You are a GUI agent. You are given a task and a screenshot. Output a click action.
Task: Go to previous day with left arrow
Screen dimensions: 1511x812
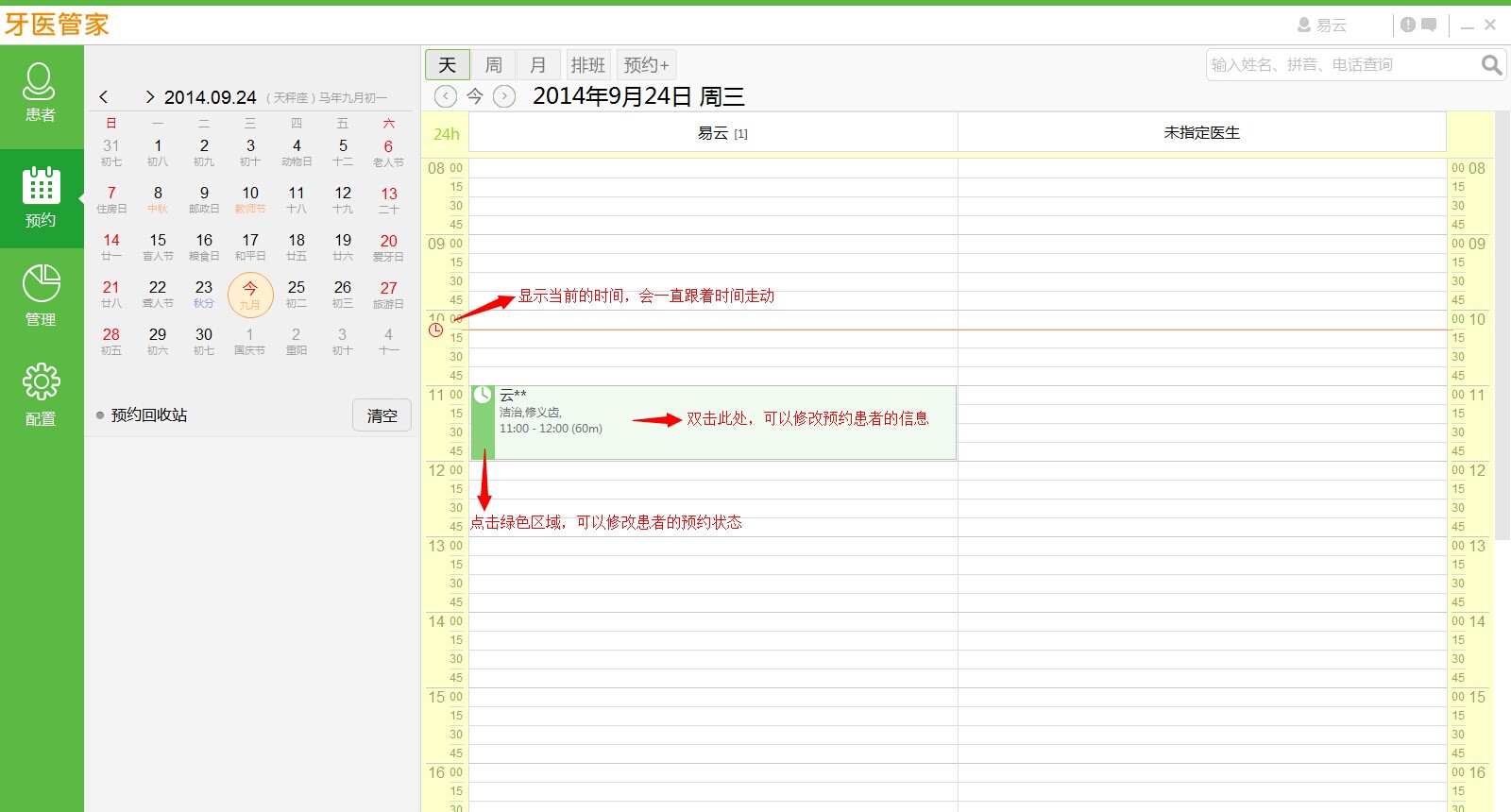(446, 96)
